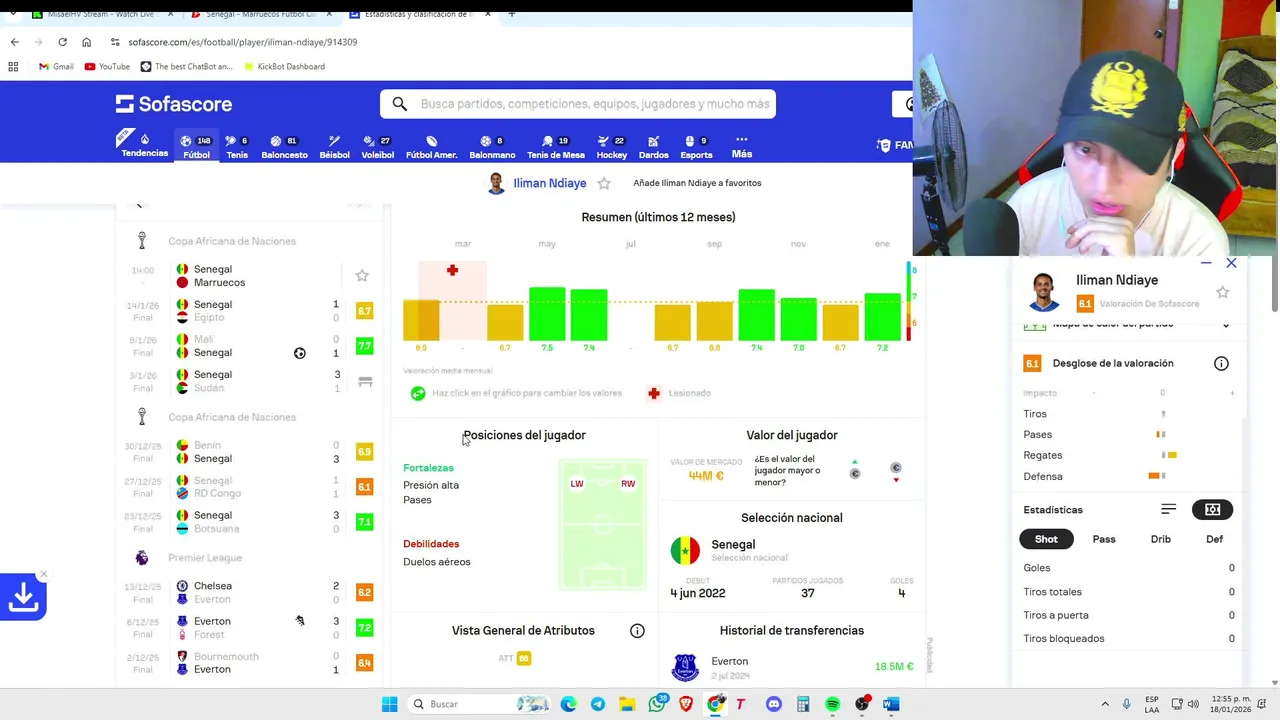Toggle favorite star for Senegal–Marruecos match
This screenshot has height=720, width=1280.
362,275
